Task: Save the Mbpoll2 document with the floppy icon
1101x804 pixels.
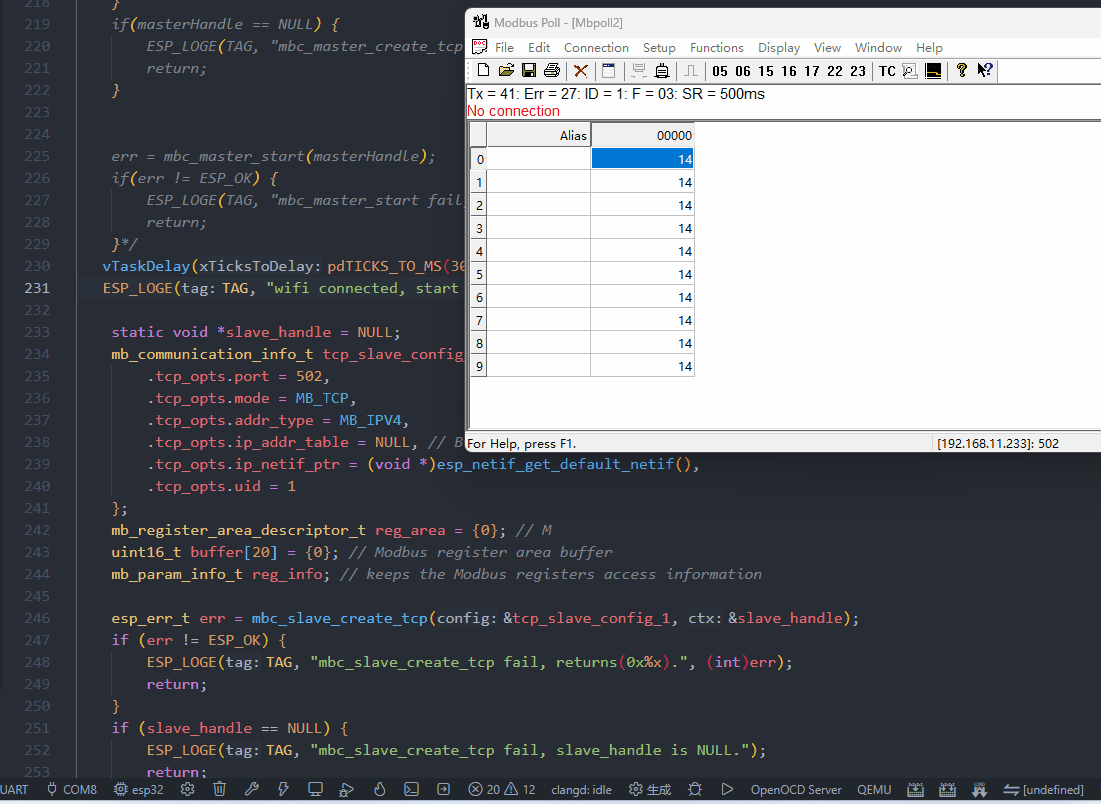Action: pyautogui.click(x=529, y=70)
